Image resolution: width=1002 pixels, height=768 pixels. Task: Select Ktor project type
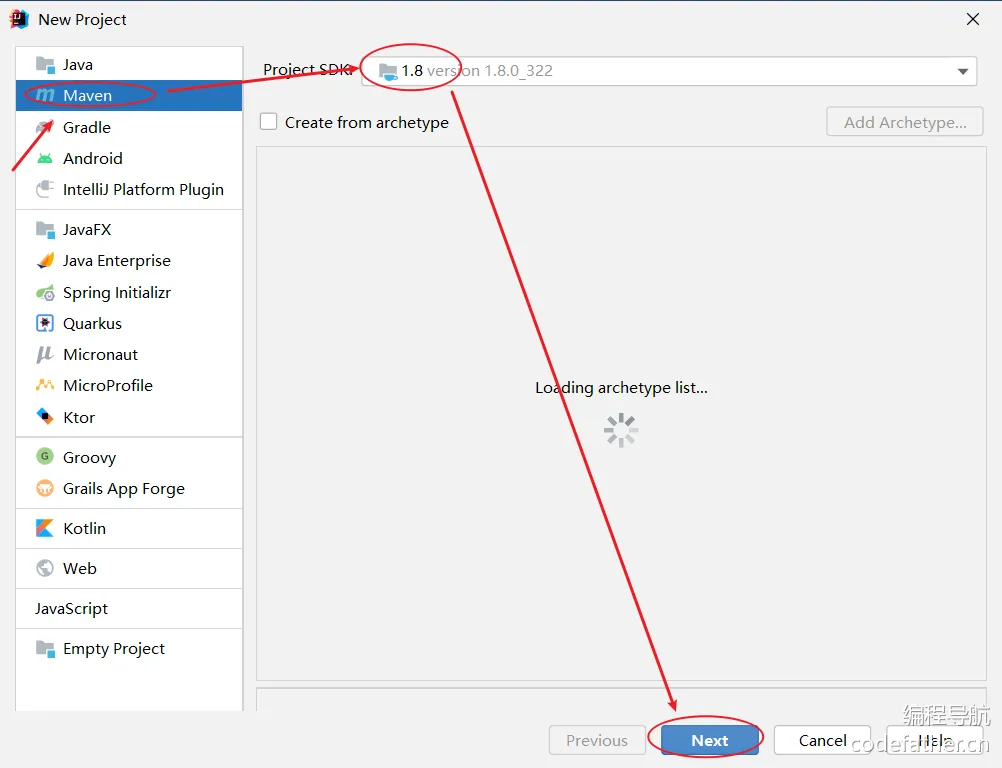tap(129, 417)
